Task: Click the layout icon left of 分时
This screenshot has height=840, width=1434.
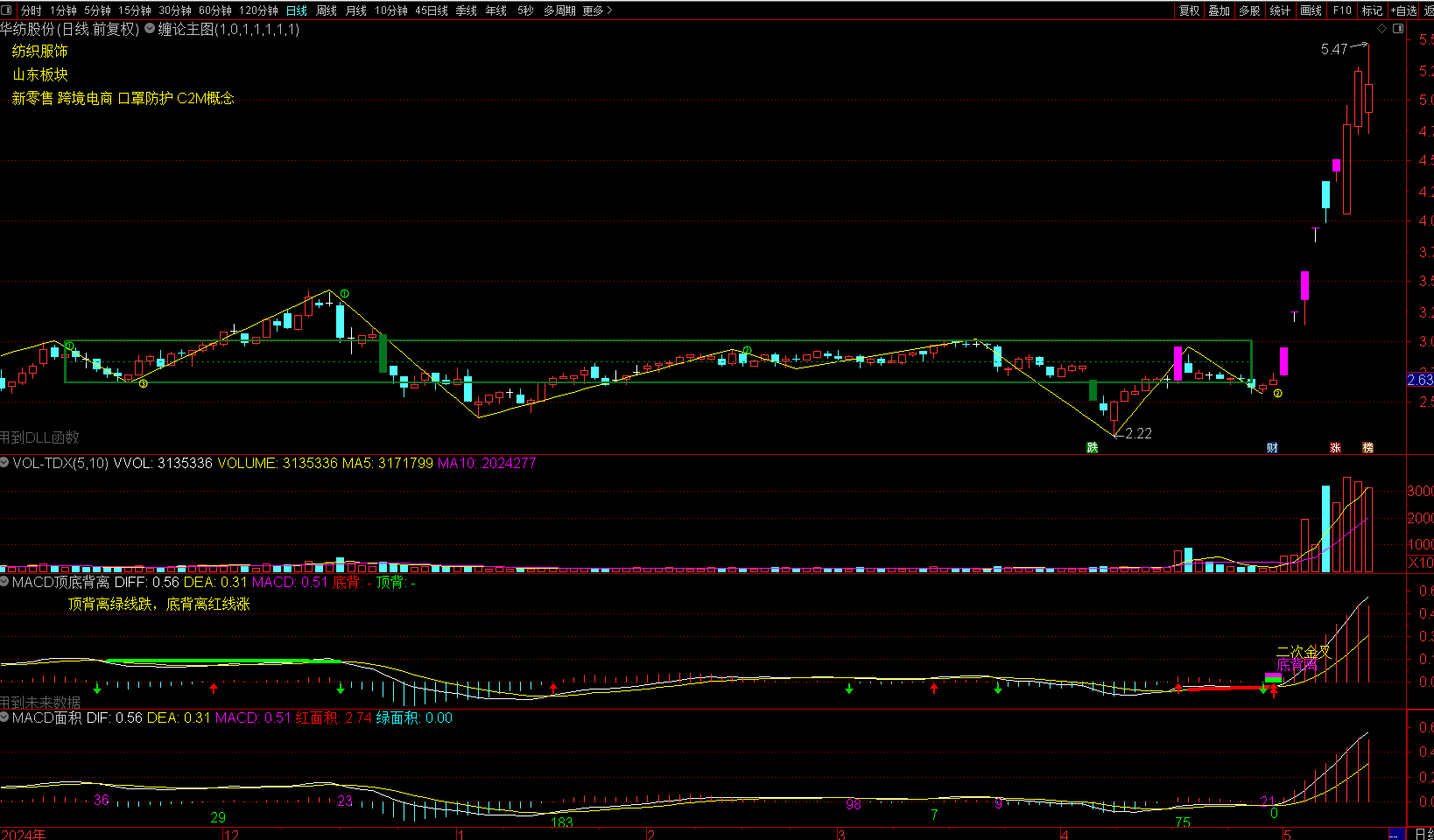Action: [x=8, y=10]
